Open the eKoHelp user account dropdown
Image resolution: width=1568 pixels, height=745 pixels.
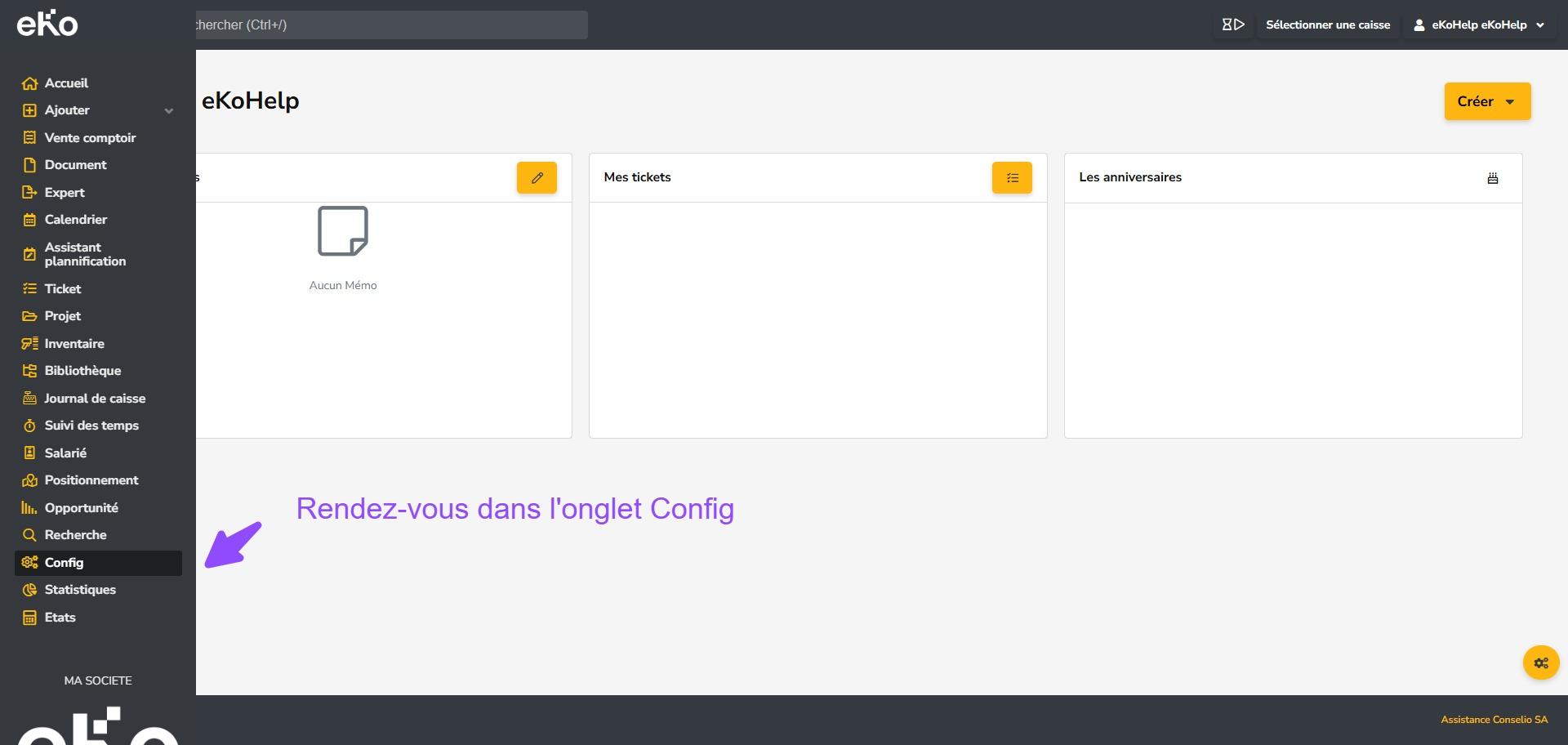[1478, 25]
